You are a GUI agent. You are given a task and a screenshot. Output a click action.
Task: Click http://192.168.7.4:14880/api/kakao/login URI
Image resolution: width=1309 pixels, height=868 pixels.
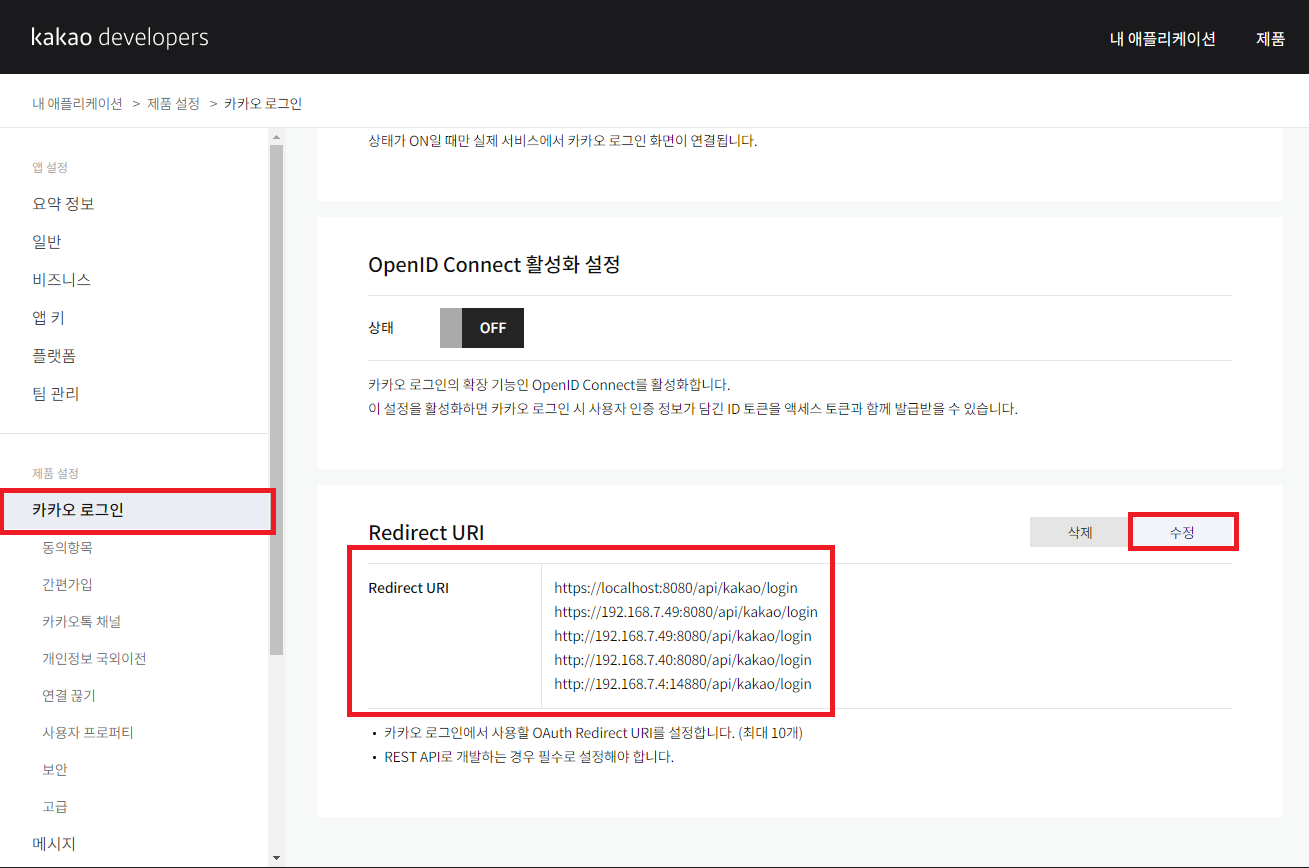(683, 684)
